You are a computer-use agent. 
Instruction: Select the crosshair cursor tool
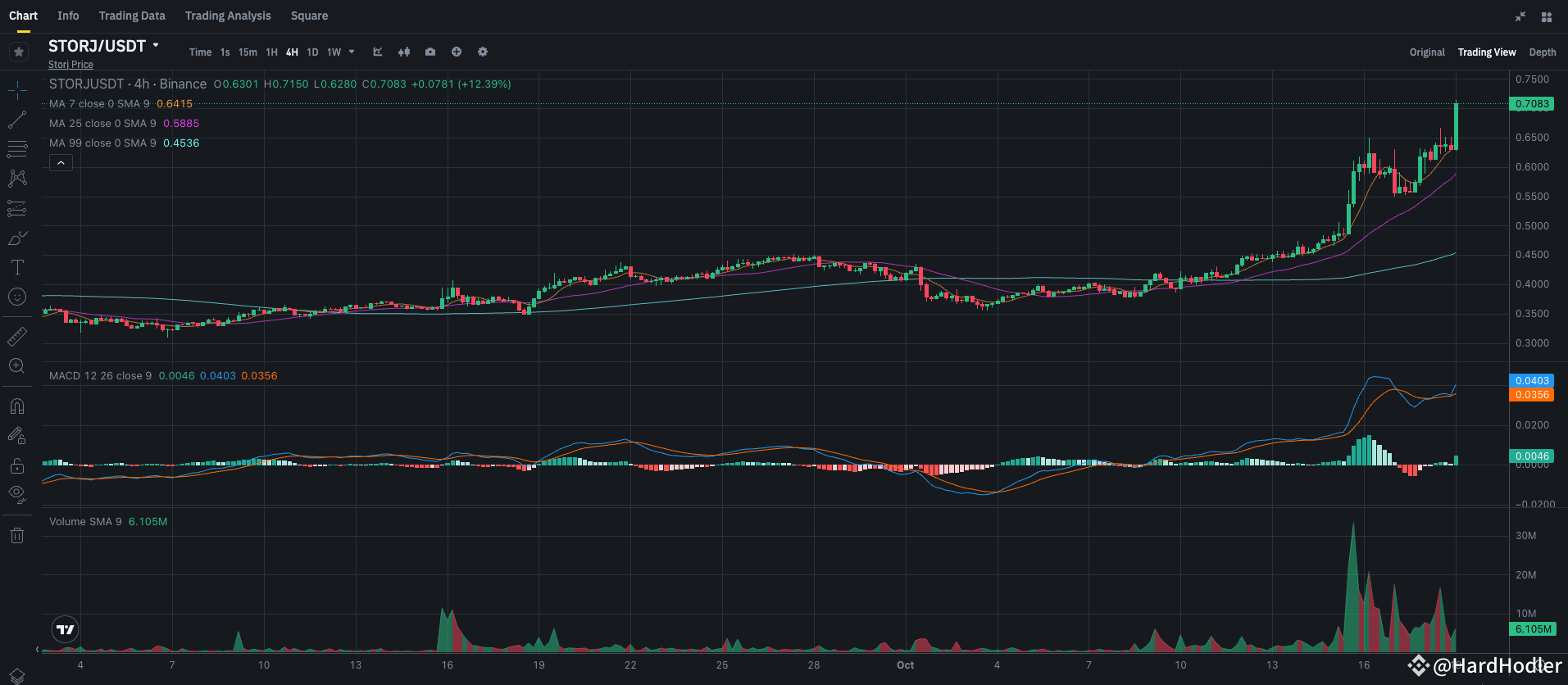17,90
